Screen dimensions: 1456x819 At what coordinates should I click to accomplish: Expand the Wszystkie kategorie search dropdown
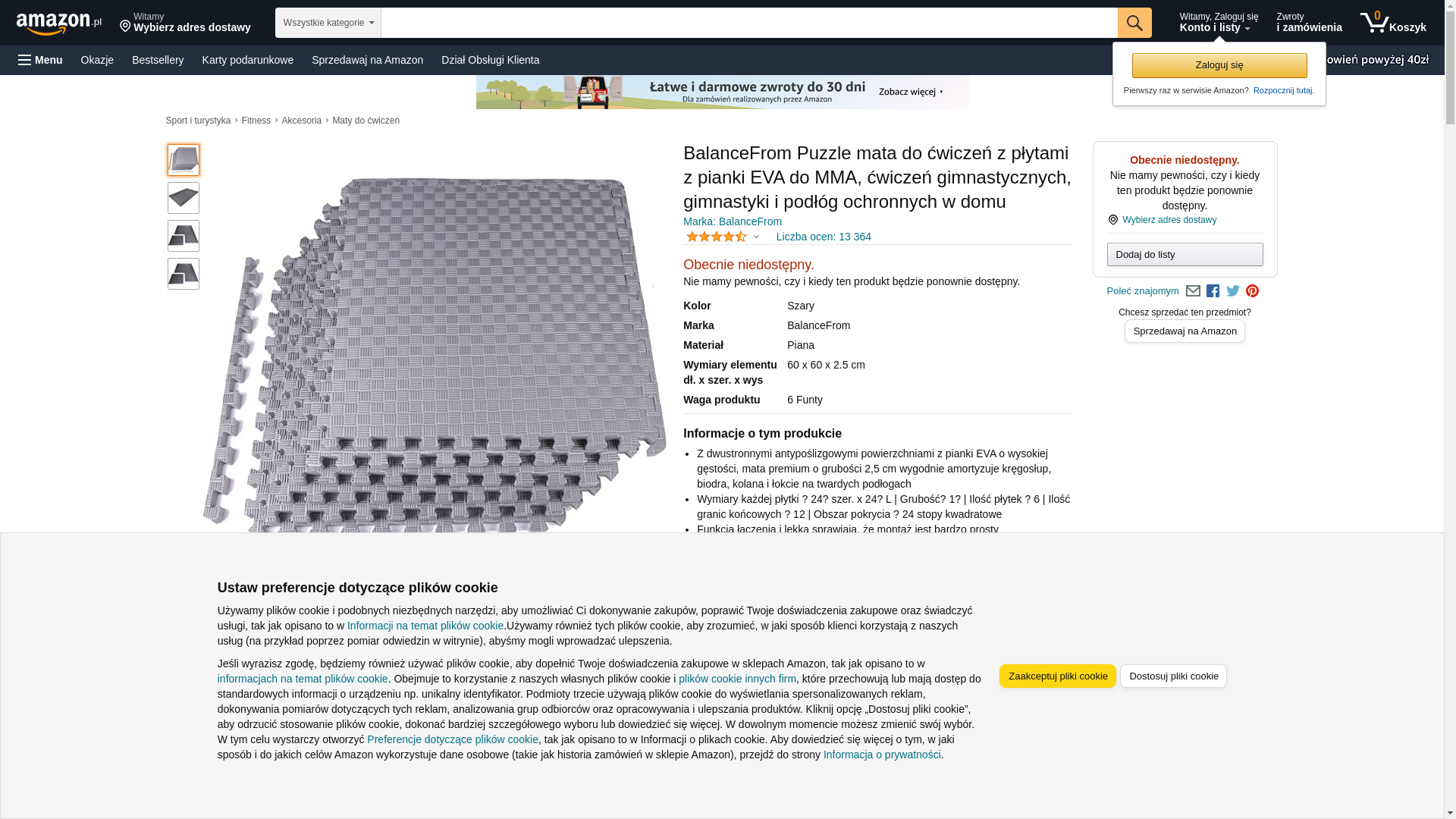coord(328,23)
